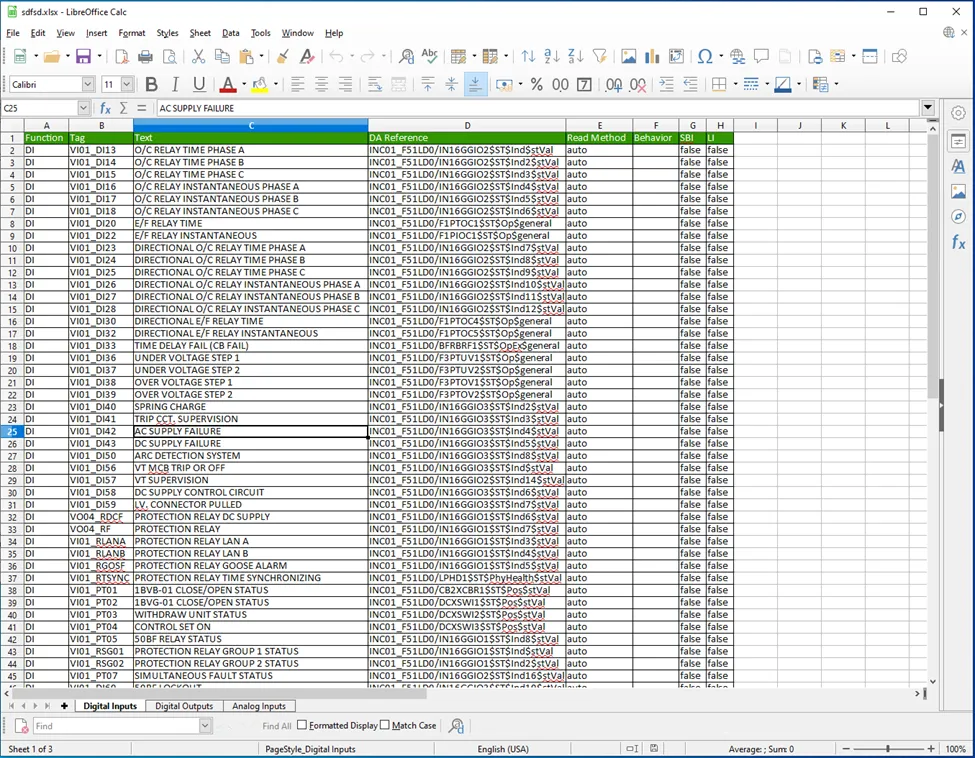Toggle Align Left
This screenshot has width=975, height=758.
[x=297, y=85]
